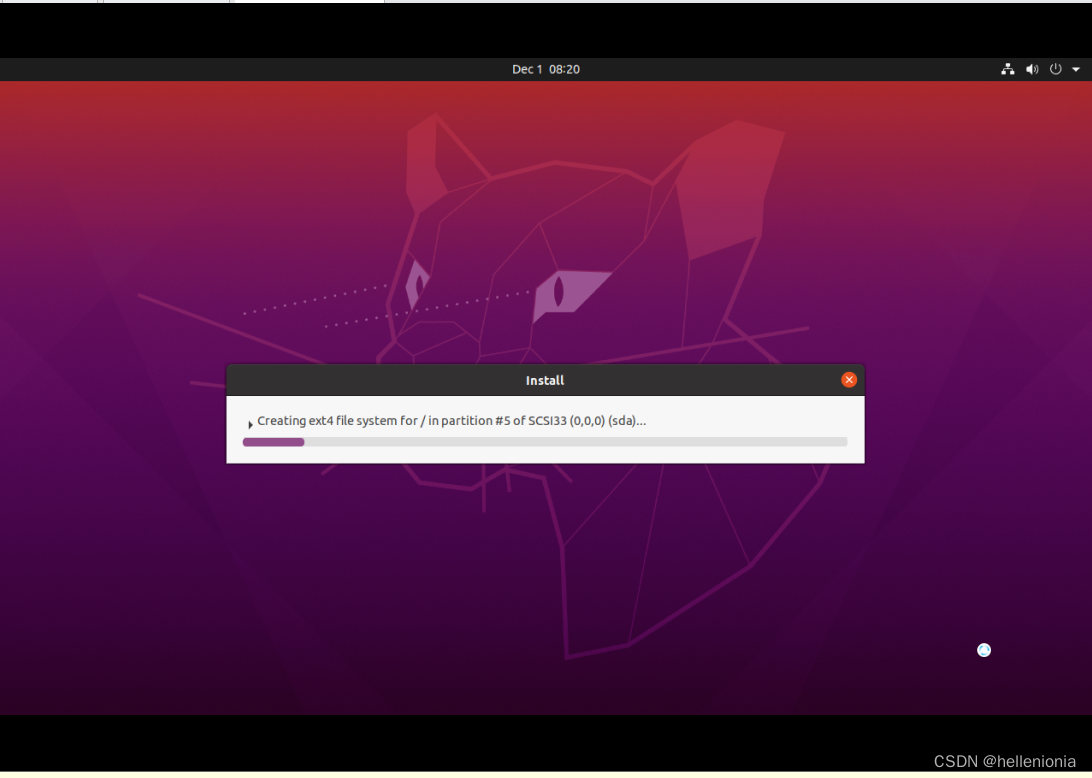The image size is (1092, 778).
Task: Open system status menu via top-right chevron
Action: pyautogui.click(x=1076, y=69)
